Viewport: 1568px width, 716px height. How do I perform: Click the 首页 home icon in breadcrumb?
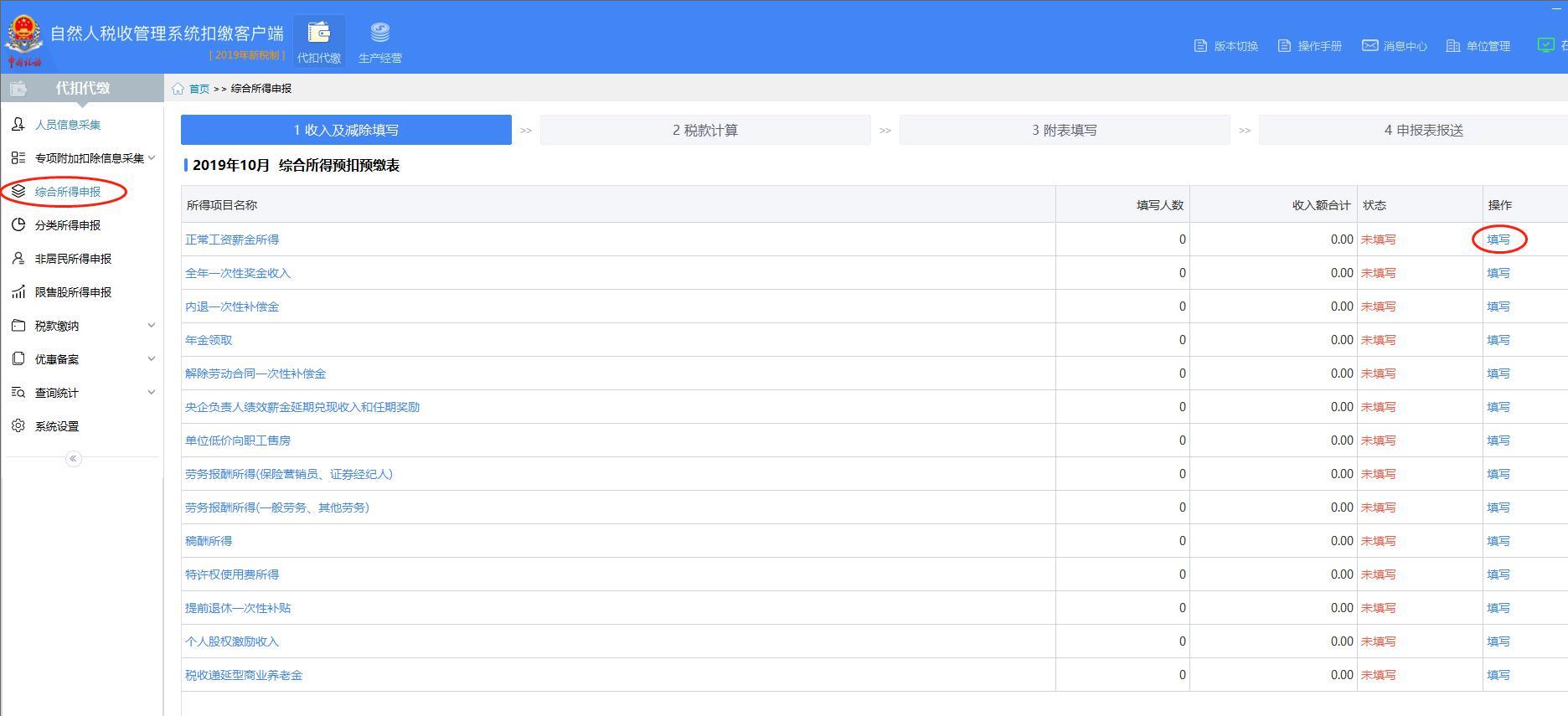click(x=178, y=89)
